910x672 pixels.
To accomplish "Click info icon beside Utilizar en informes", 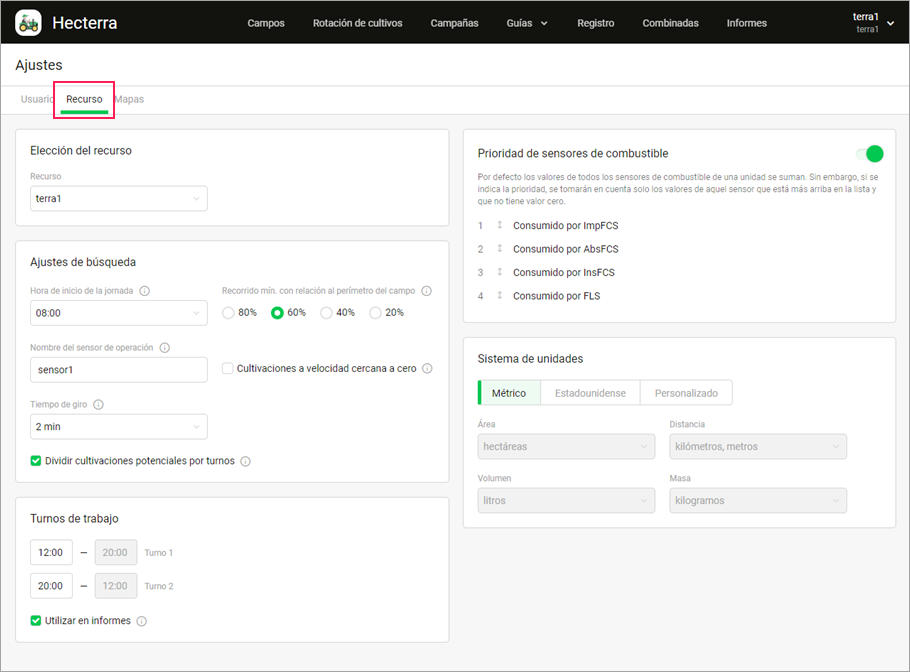I will click(141, 621).
